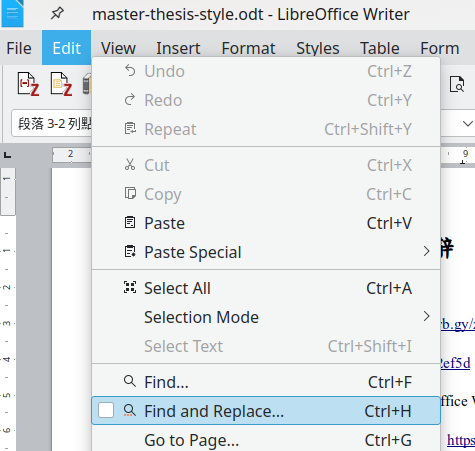Click the paragraph style box
The image size is (475, 451).
click(52, 124)
